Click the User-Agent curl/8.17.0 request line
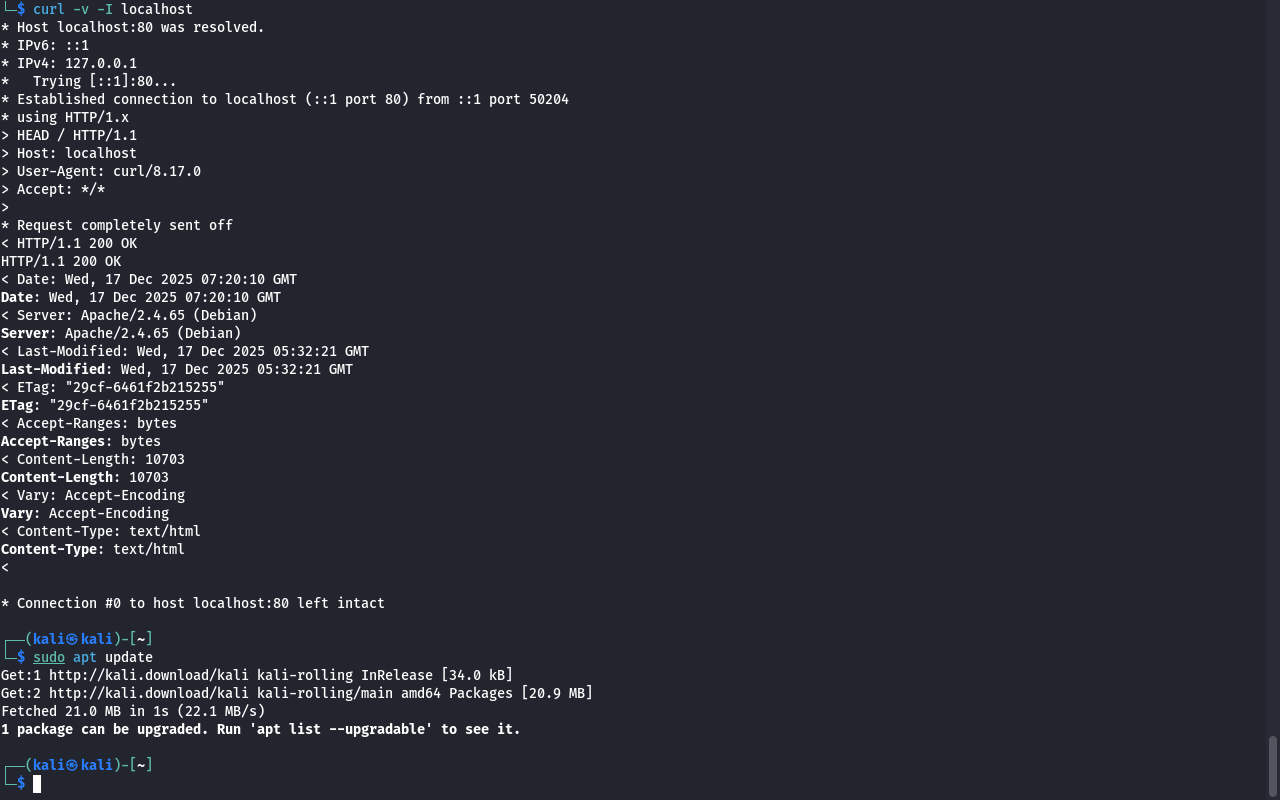Image resolution: width=1280 pixels, height=800 pixels. coord(108,171)
